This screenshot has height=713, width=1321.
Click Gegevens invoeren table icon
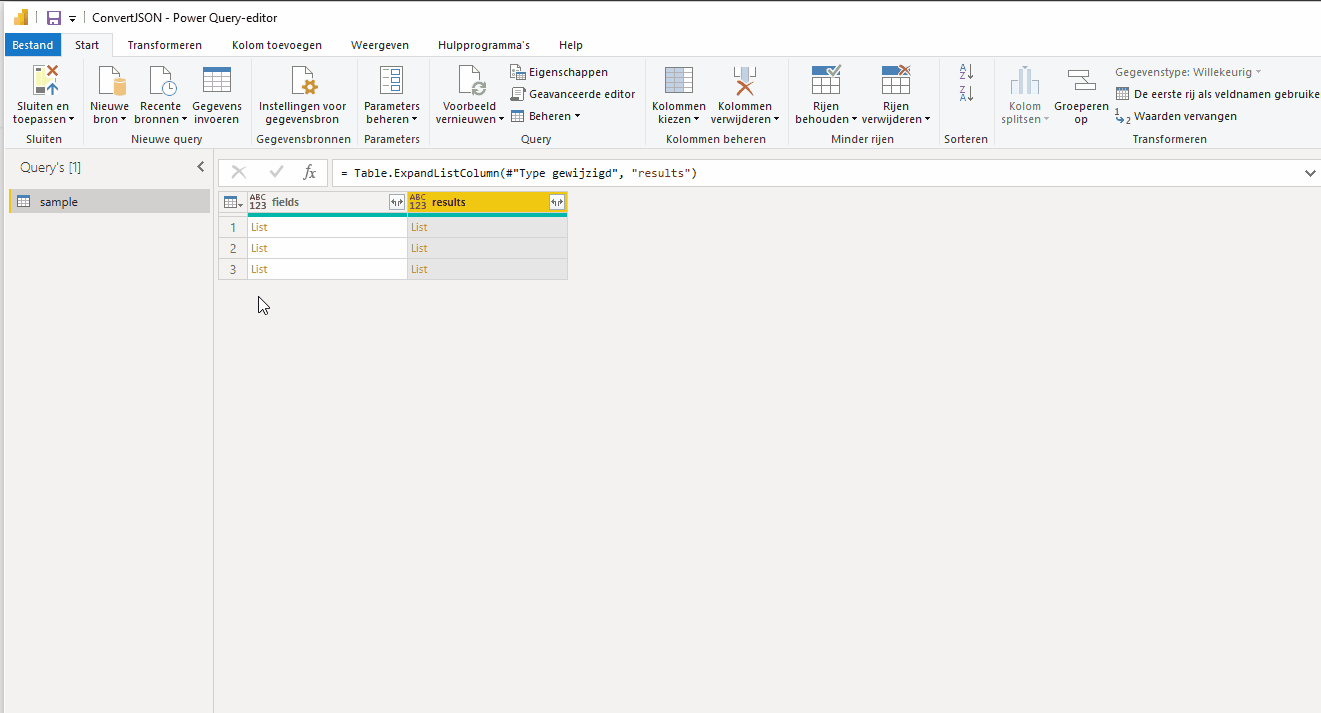click(x=217, y=81)
